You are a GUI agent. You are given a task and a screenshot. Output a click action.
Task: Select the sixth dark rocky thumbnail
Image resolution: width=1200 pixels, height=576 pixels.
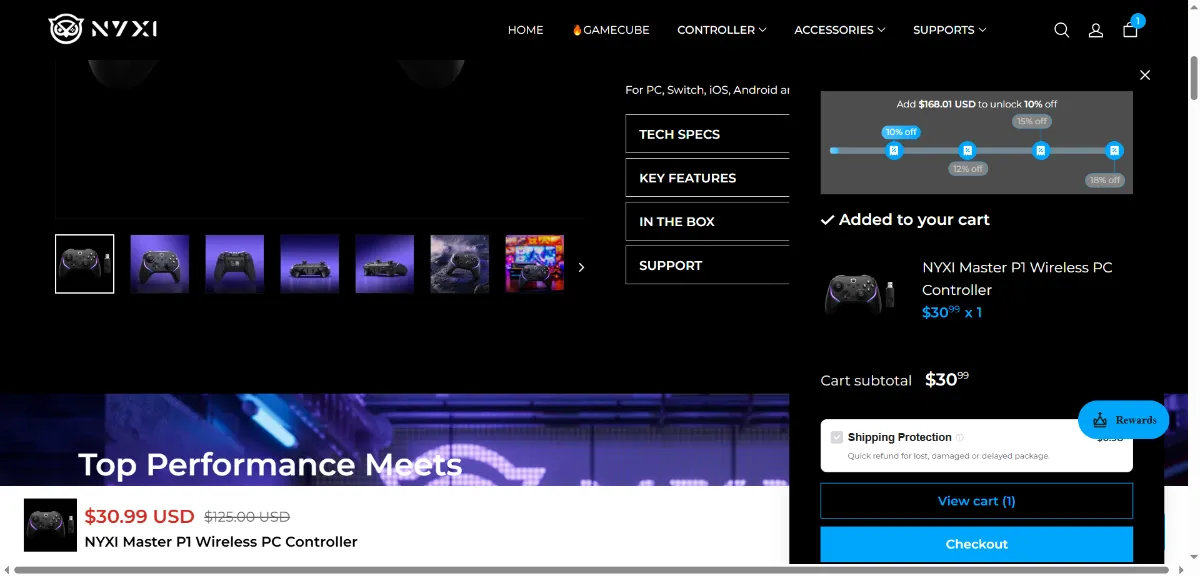tap(460, 264)
